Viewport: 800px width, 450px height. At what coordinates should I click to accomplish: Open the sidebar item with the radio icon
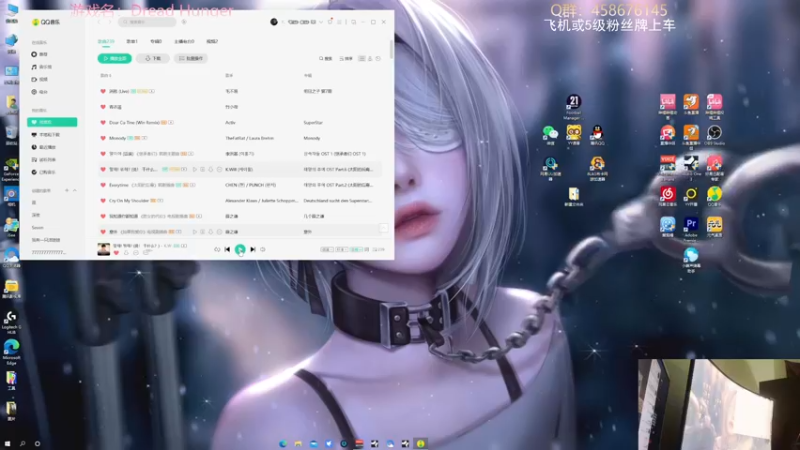[40, 92]
